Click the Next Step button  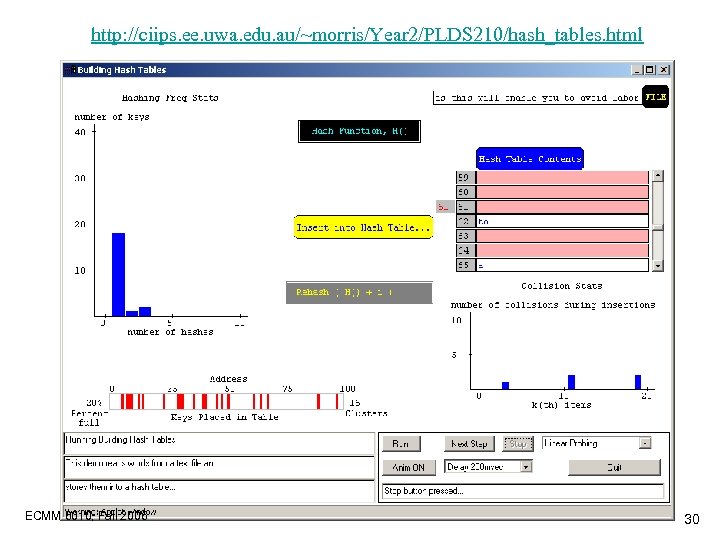coord(469,444)
